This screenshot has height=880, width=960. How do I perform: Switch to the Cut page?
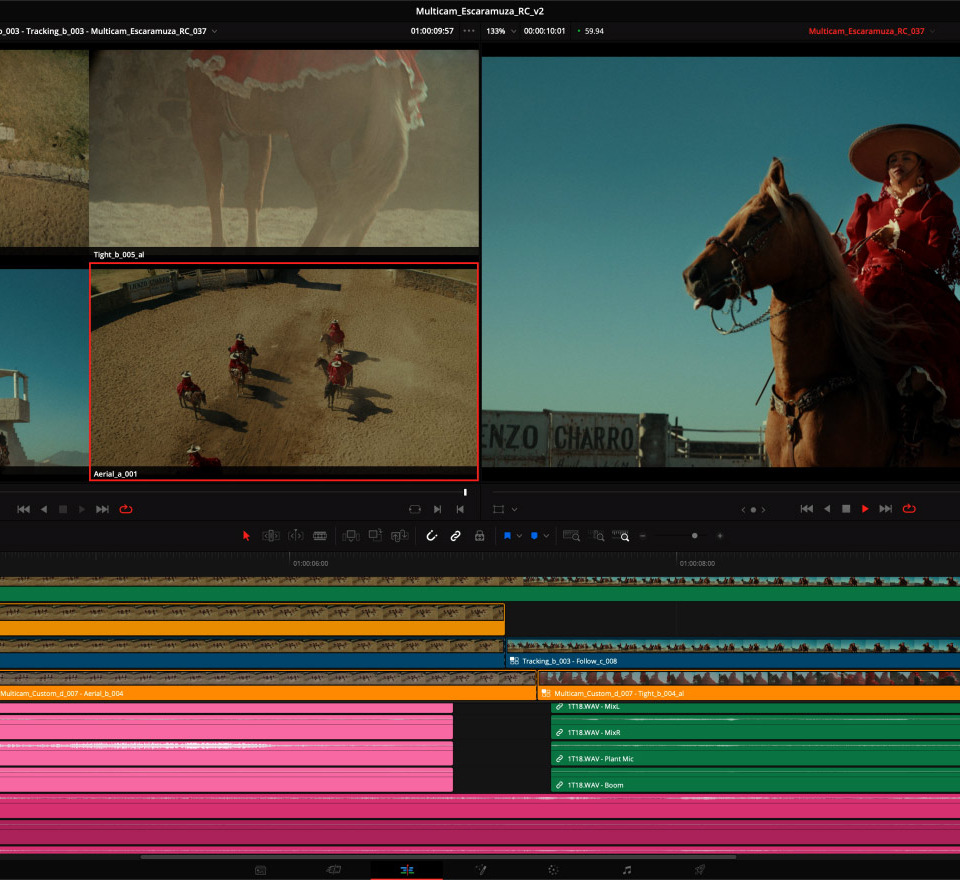point(334,870)
